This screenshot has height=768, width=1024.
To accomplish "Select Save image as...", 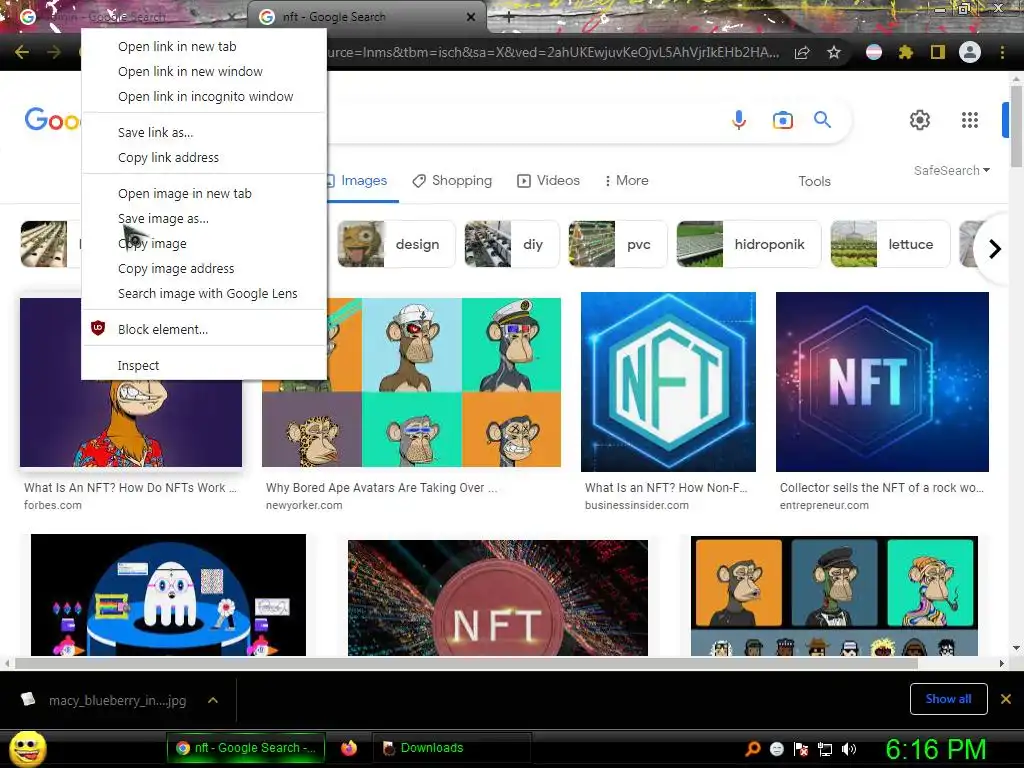I will tap(204, 218).
